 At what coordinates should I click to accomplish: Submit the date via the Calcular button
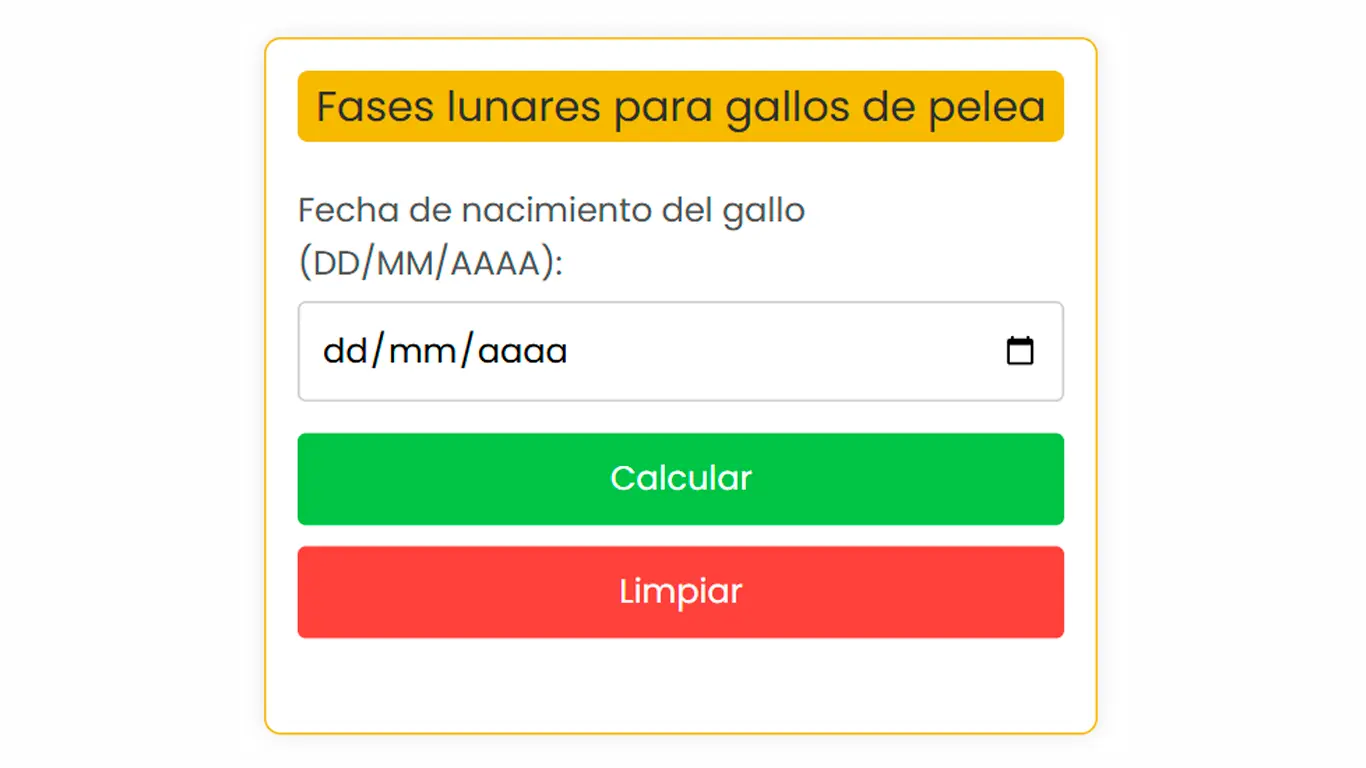(680, 479)
